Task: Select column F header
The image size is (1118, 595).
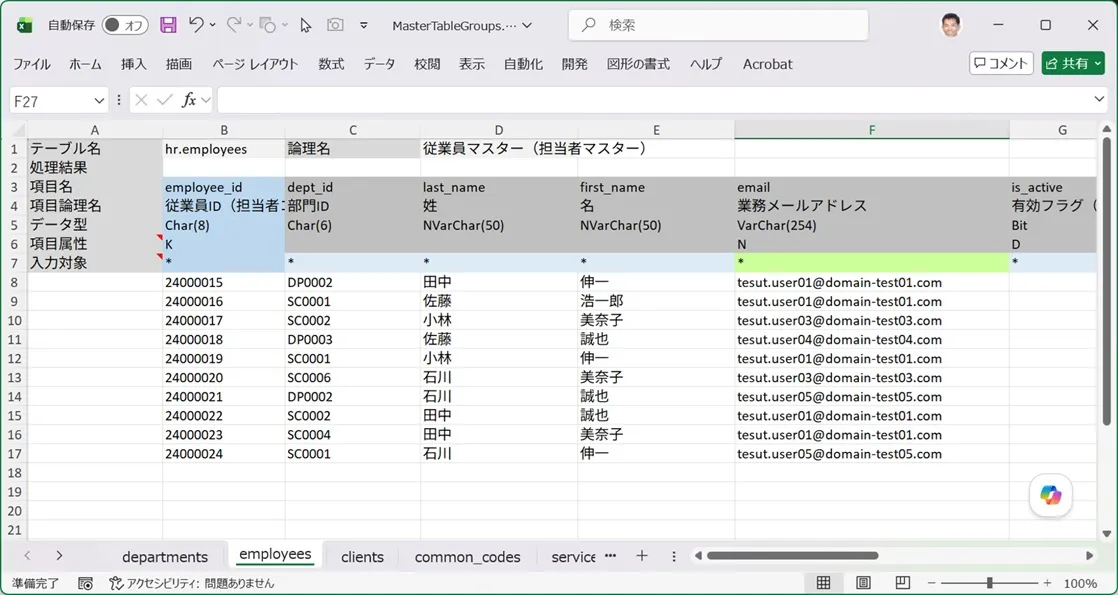Action: click(x=872, y=130)
